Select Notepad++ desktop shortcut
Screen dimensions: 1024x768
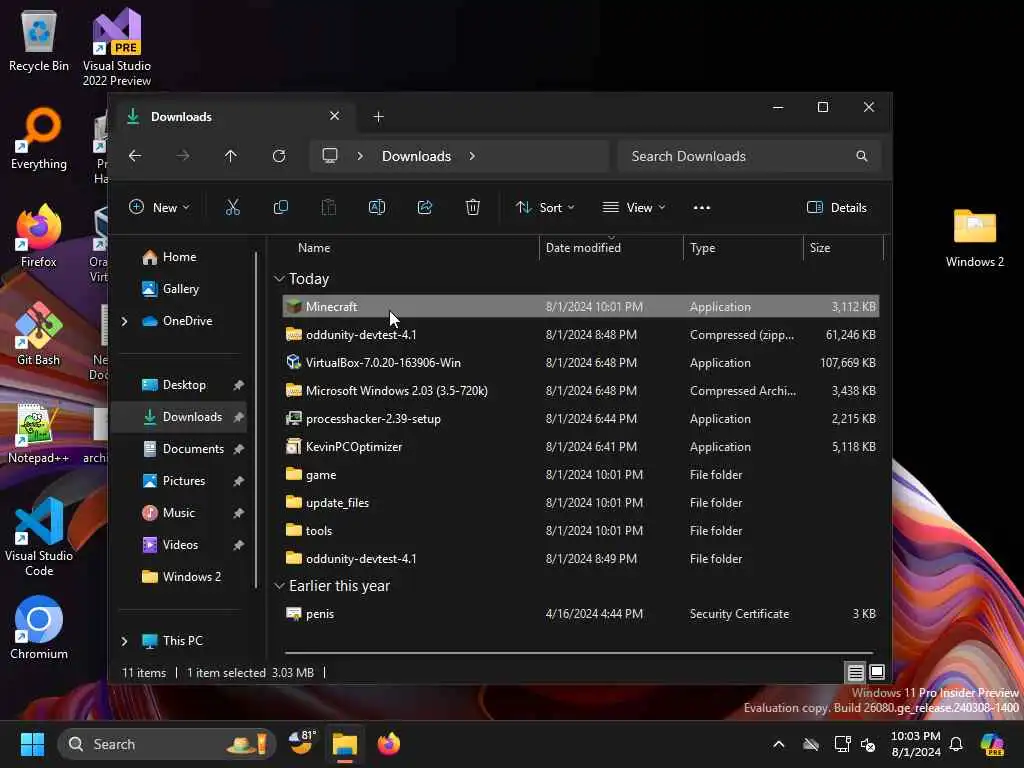[39, 432]
